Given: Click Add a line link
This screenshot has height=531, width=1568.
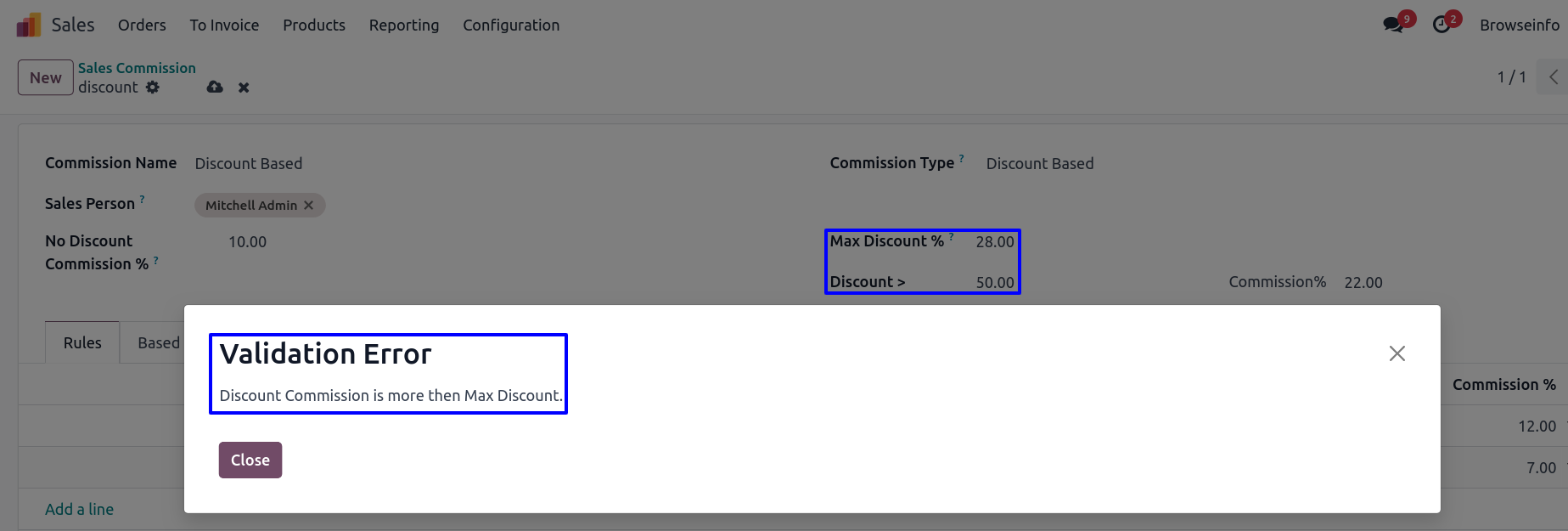Looking at the screenshot, I should pos(79,510).
